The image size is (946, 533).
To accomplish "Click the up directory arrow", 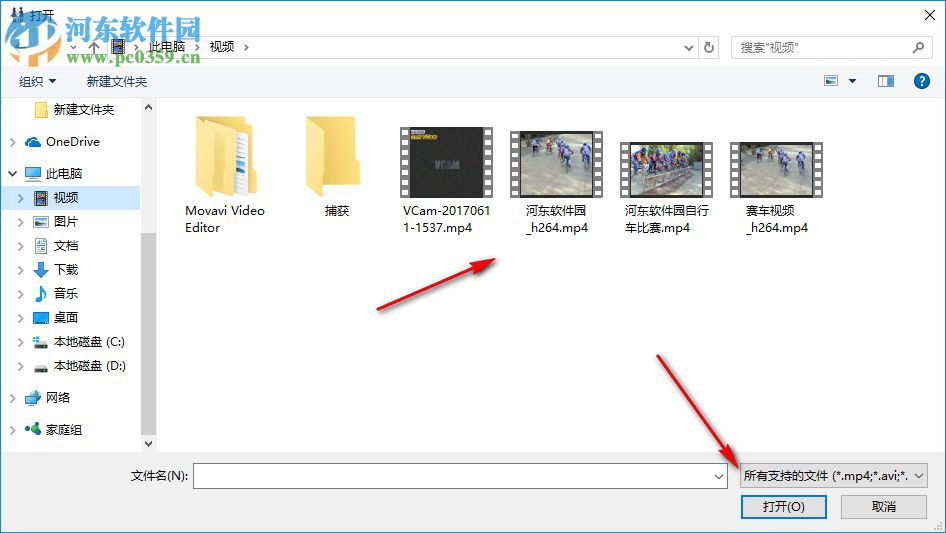I will [x=94, y=47].
